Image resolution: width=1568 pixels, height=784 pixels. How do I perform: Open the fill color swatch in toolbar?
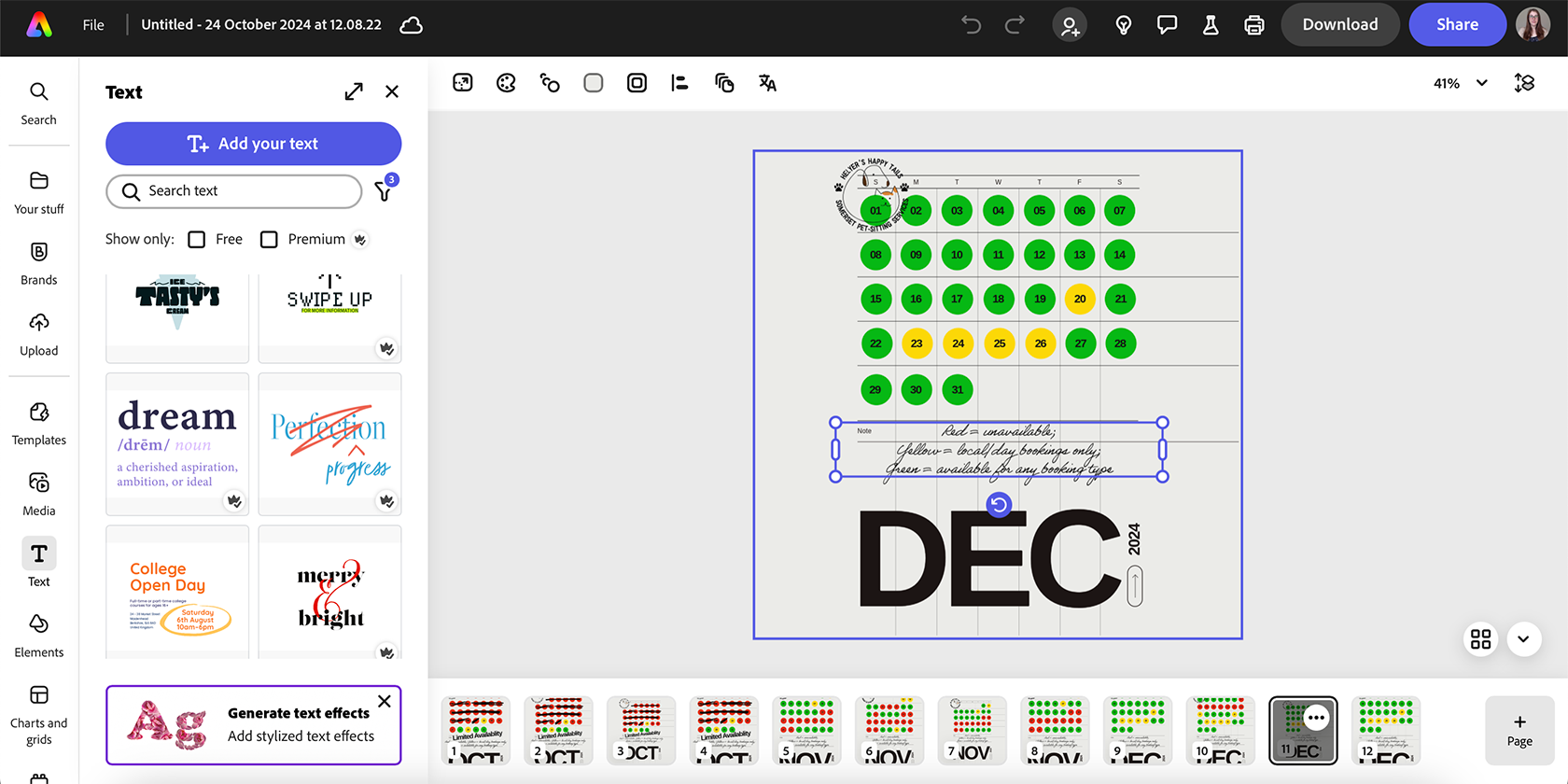point(593,83)
